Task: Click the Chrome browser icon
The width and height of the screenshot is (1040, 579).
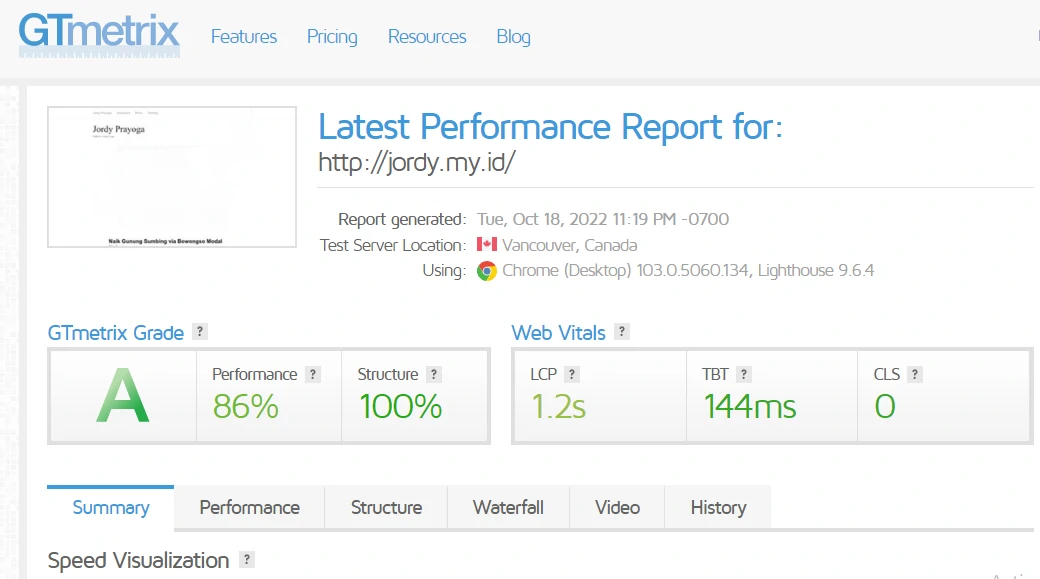Action: pyautogui.click(x=487, y=271)
